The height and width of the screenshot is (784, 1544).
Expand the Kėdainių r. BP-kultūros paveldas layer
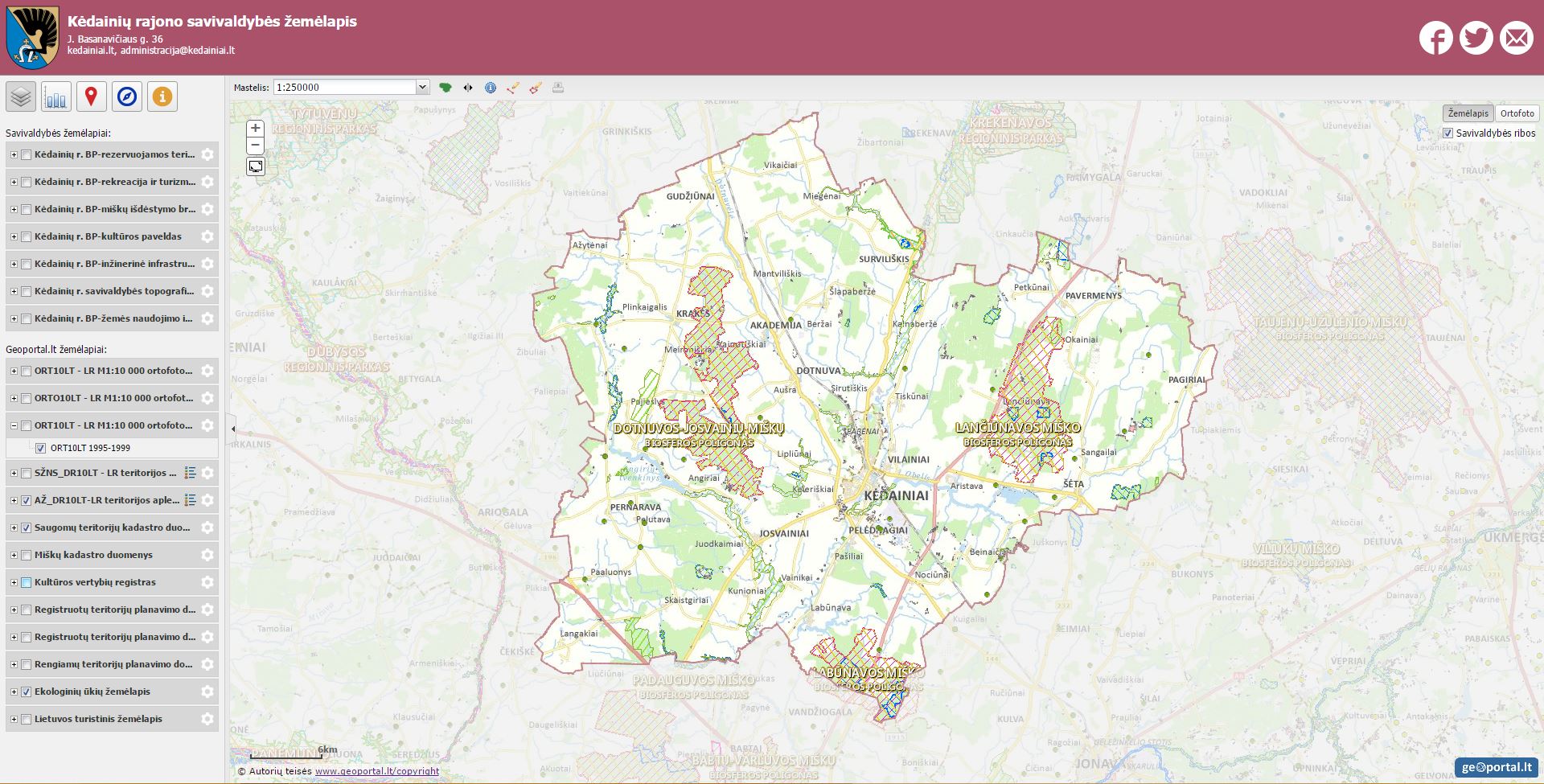(x=14, y=237)
